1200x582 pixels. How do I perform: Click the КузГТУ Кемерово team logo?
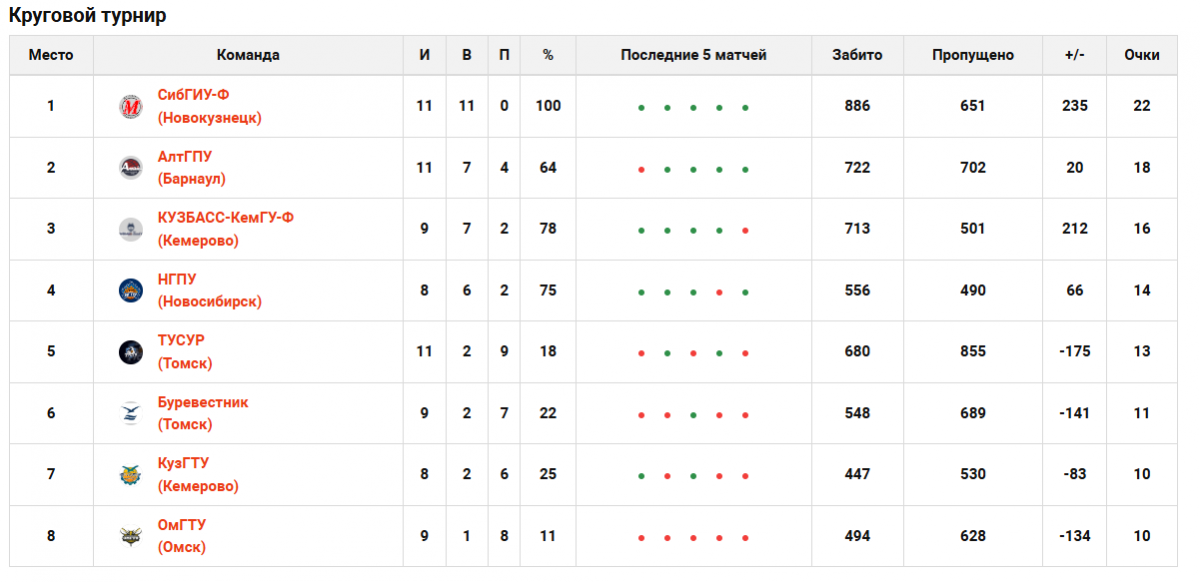click(131, 475)
